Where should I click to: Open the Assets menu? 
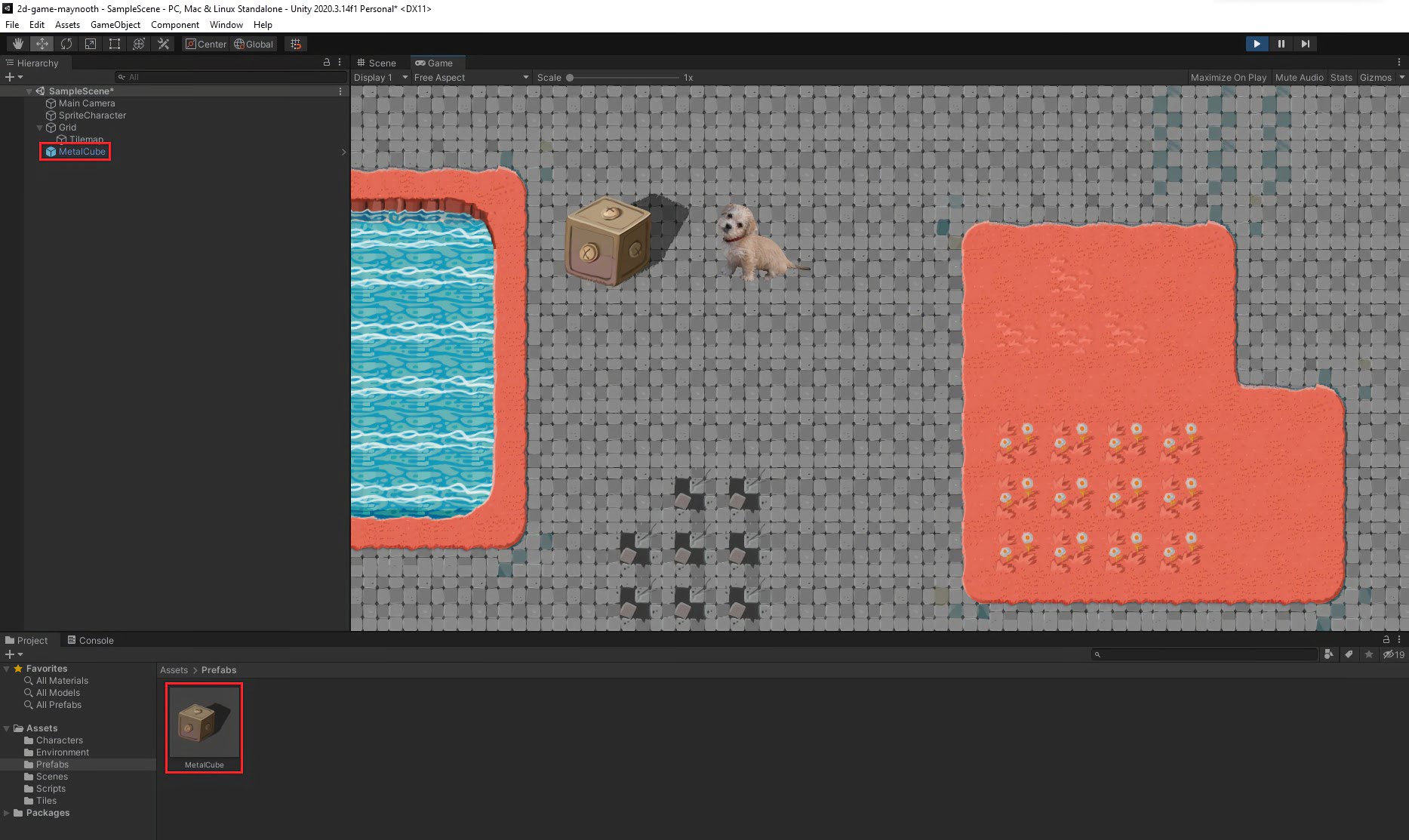pos(67,24)
